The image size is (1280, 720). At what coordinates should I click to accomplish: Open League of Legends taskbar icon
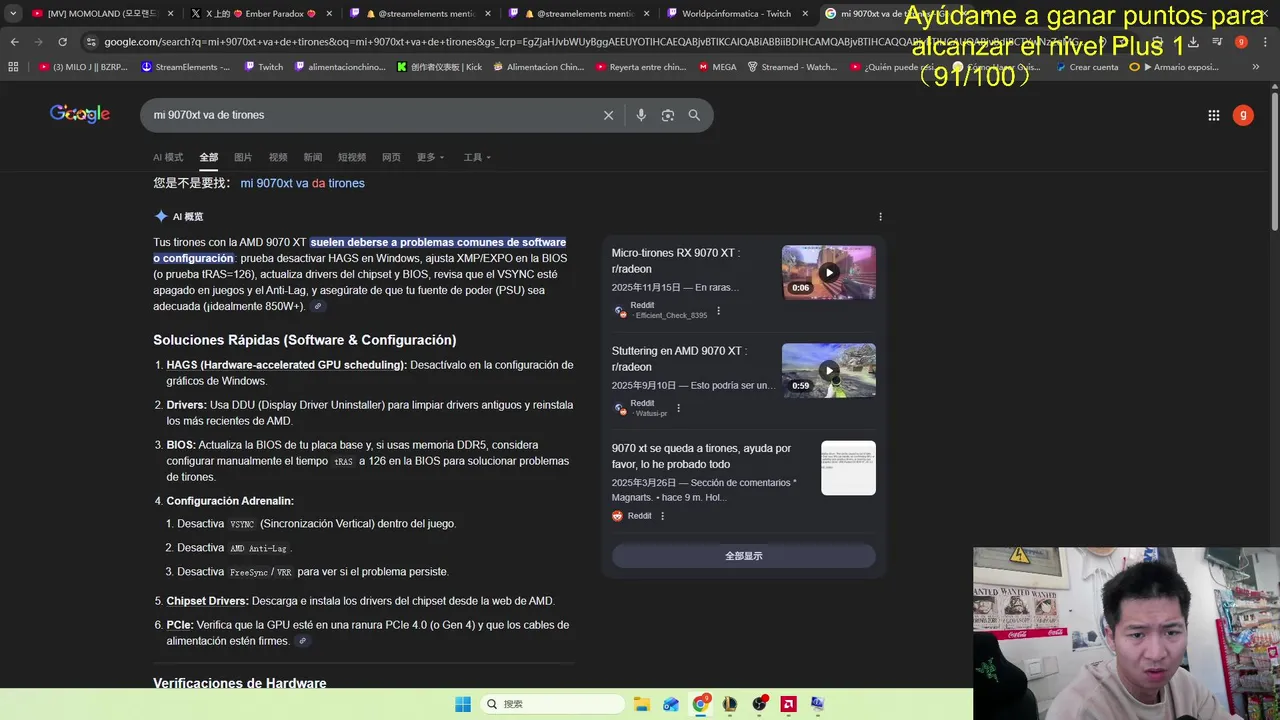[x=730, y=704]
